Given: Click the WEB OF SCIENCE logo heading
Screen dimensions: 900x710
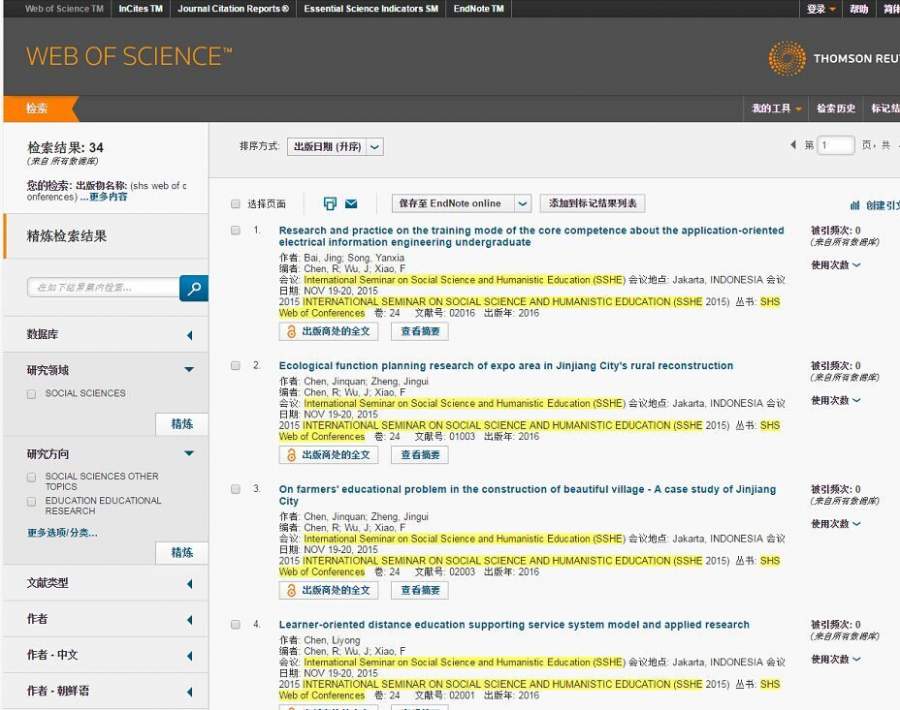Looking at the screenshot, I should click(129, 57).
